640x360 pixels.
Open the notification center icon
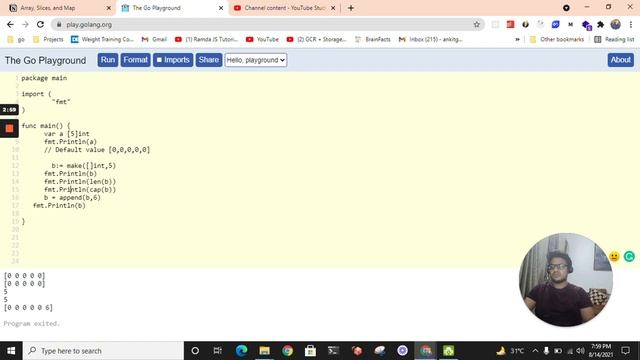click(x=625, y=351)
